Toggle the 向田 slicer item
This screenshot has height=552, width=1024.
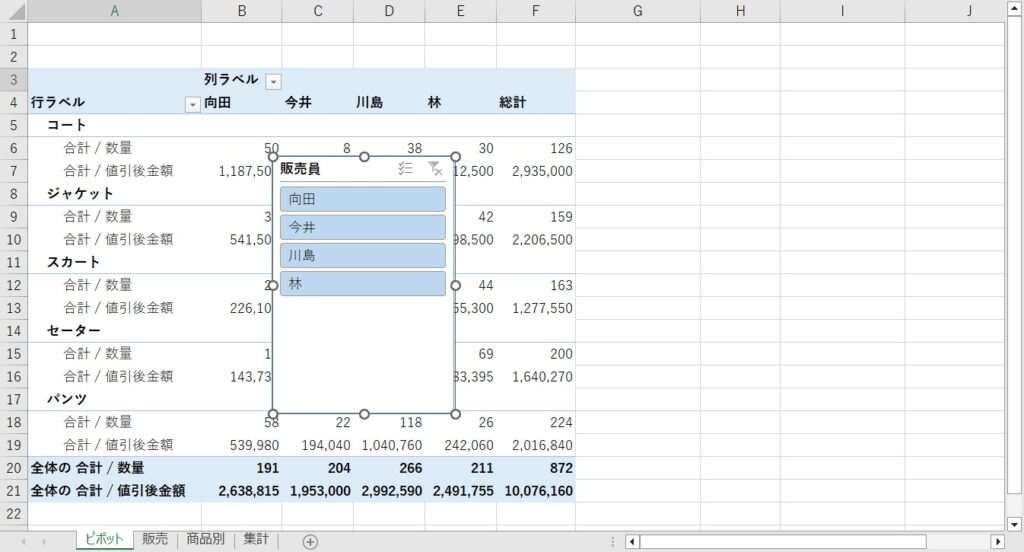point(362,199)
